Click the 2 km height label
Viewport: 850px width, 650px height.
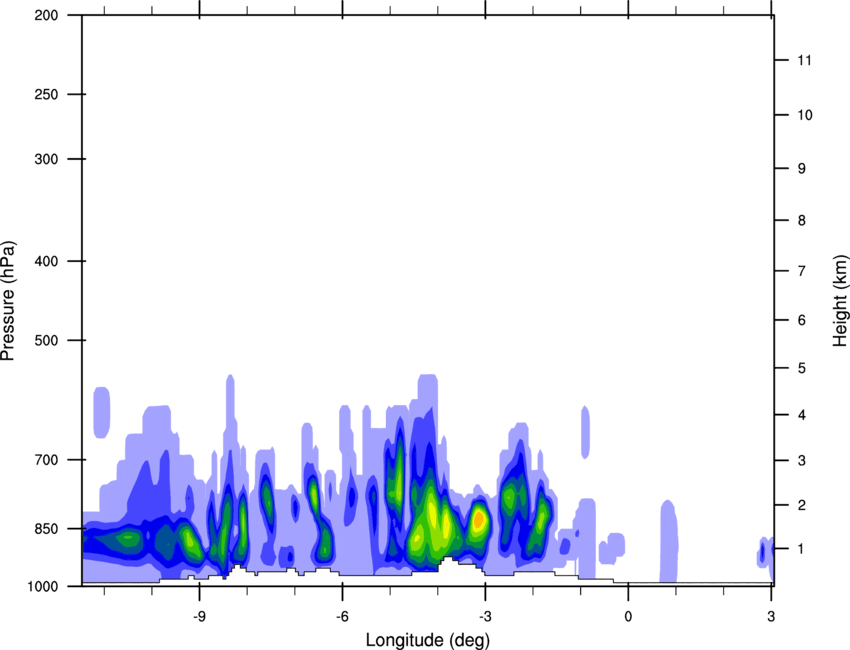pos(802,505)
